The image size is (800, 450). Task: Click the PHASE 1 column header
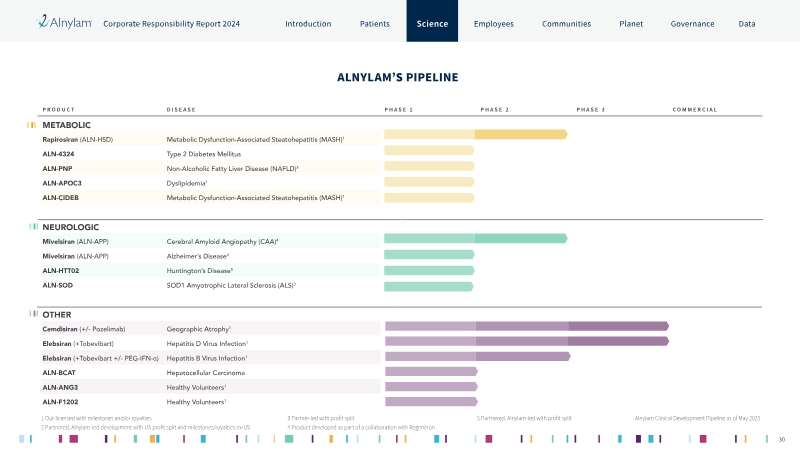[398, 110]
